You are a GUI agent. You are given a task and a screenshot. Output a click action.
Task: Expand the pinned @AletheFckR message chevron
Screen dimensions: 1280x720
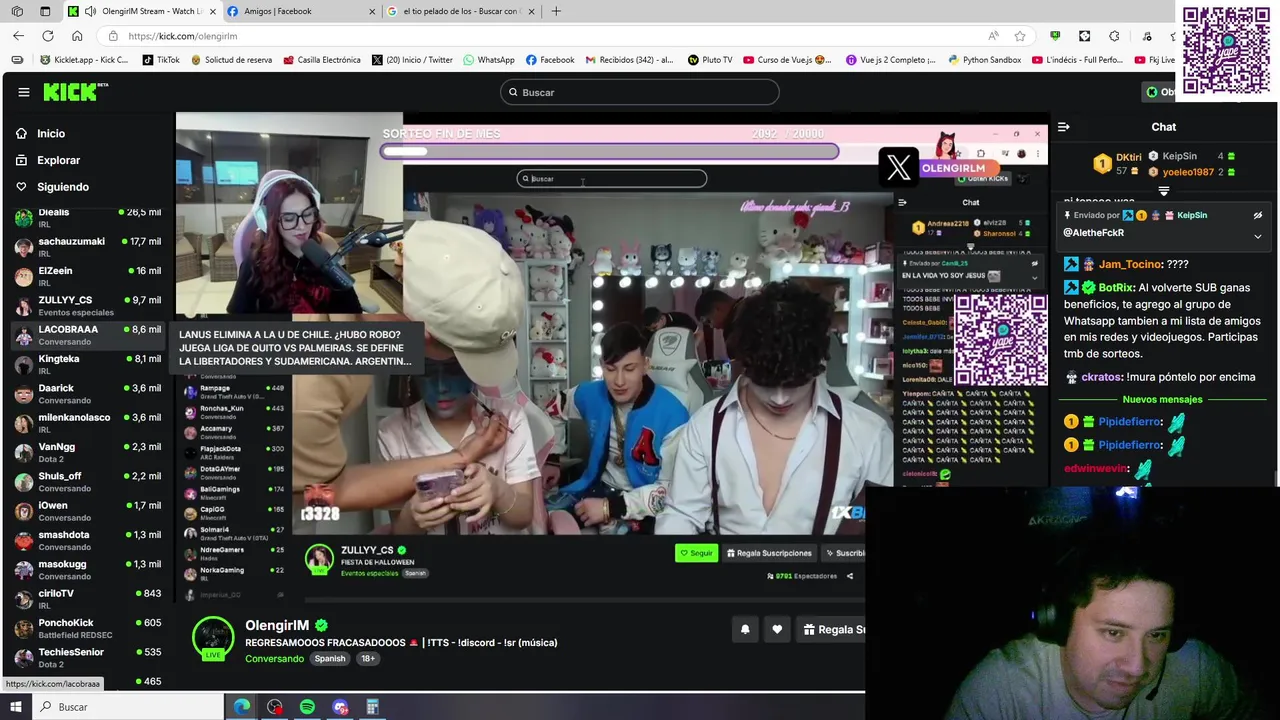[x=1258, y=237]
